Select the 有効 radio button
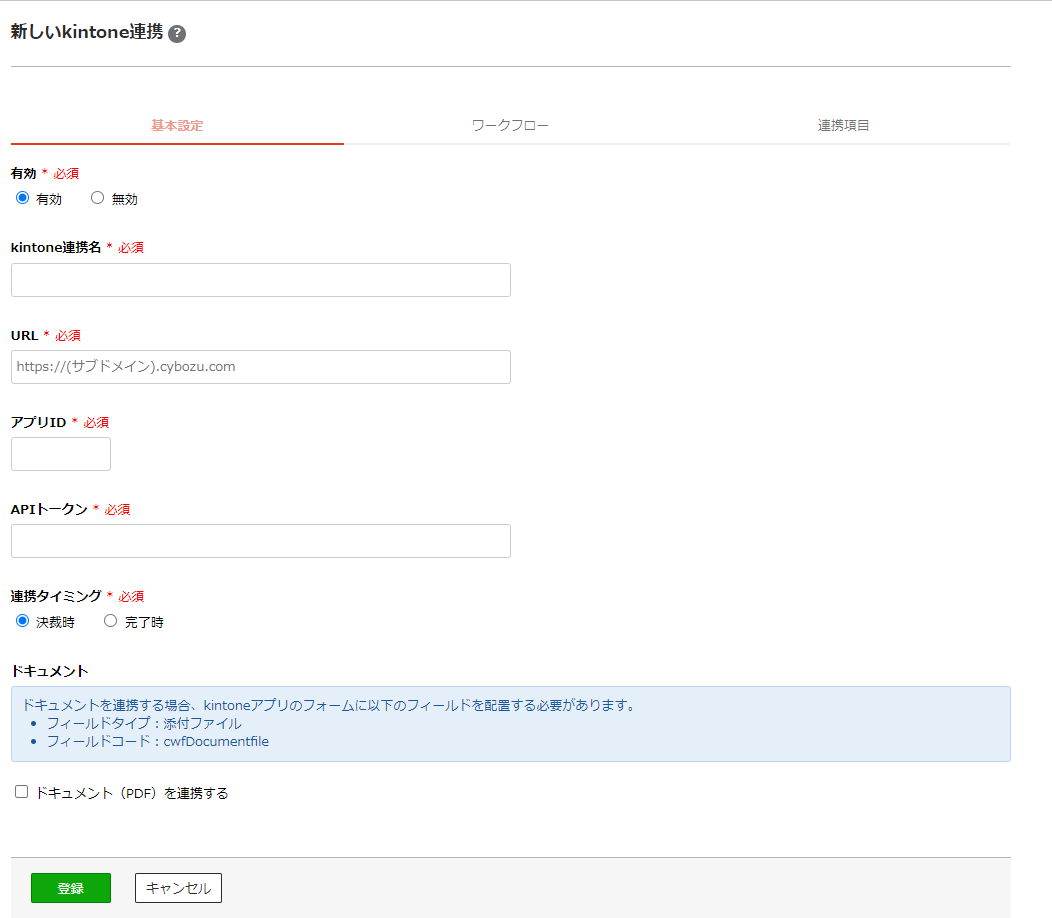The width and height of the screenshot is (1052, 918). point(23,198)
